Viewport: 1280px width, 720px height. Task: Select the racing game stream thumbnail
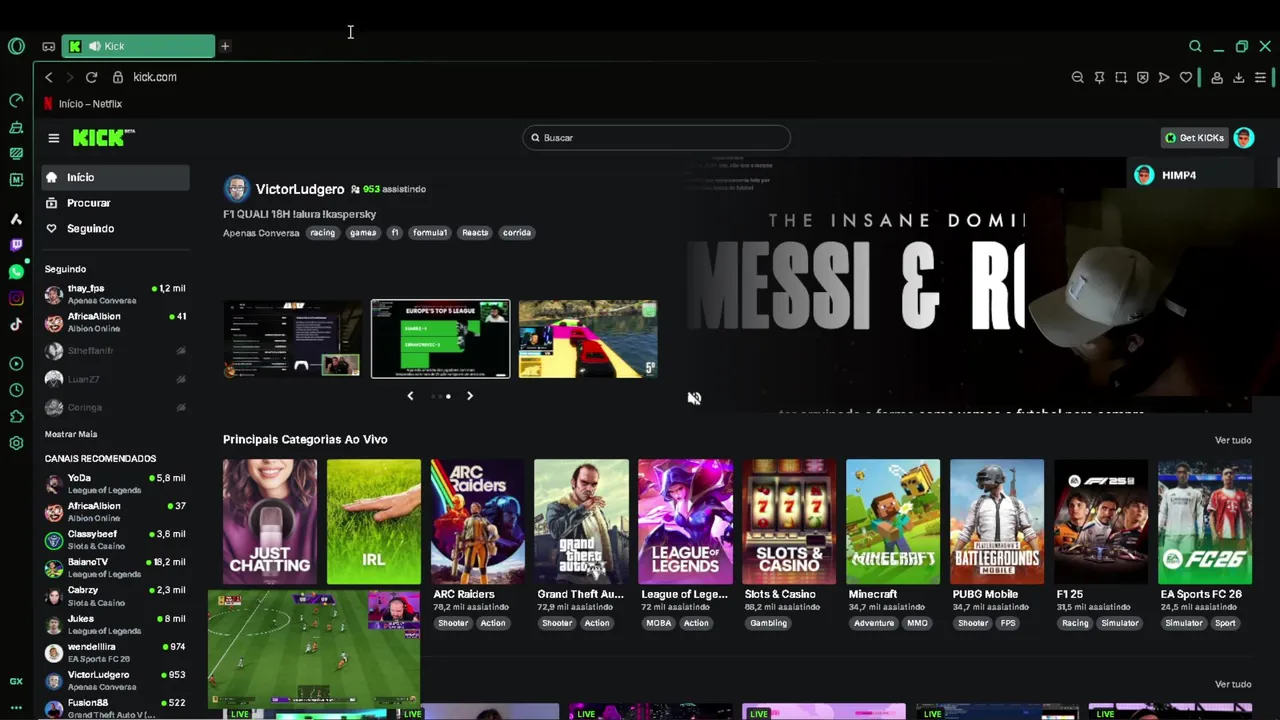tap(588, 339)
